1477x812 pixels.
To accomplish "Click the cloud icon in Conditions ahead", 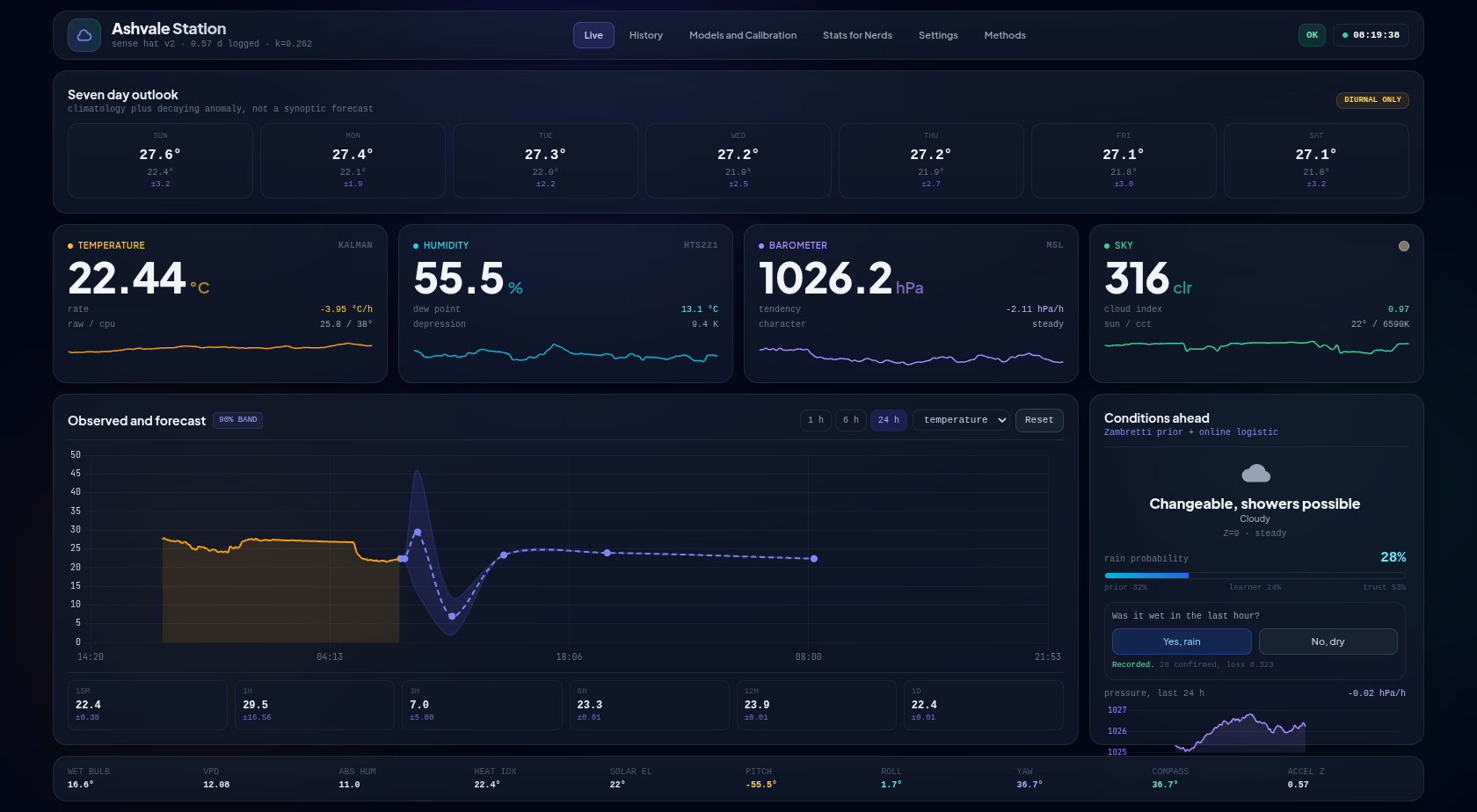I will (x=1255, y=474).
